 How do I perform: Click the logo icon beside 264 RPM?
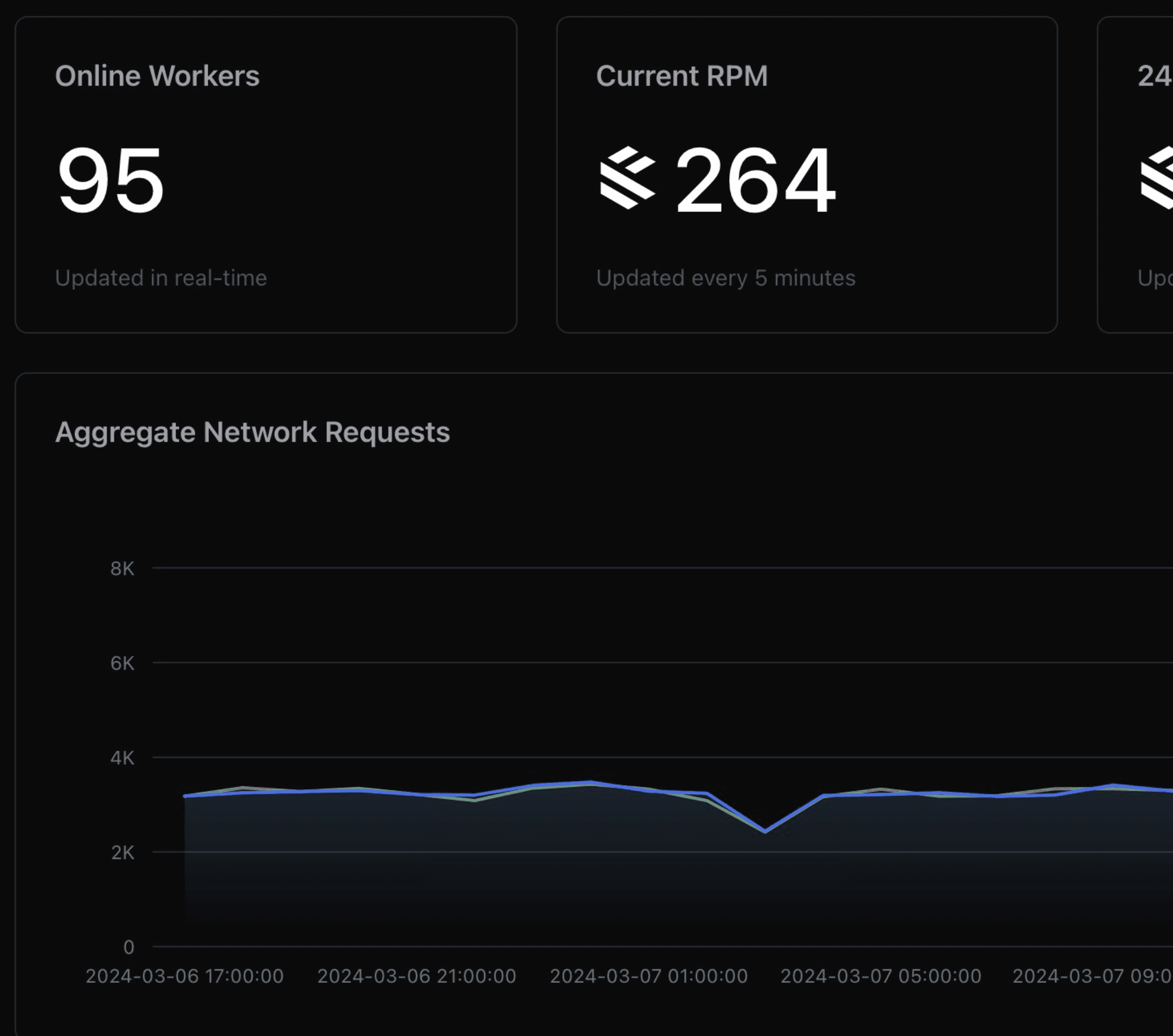[627, 177]
